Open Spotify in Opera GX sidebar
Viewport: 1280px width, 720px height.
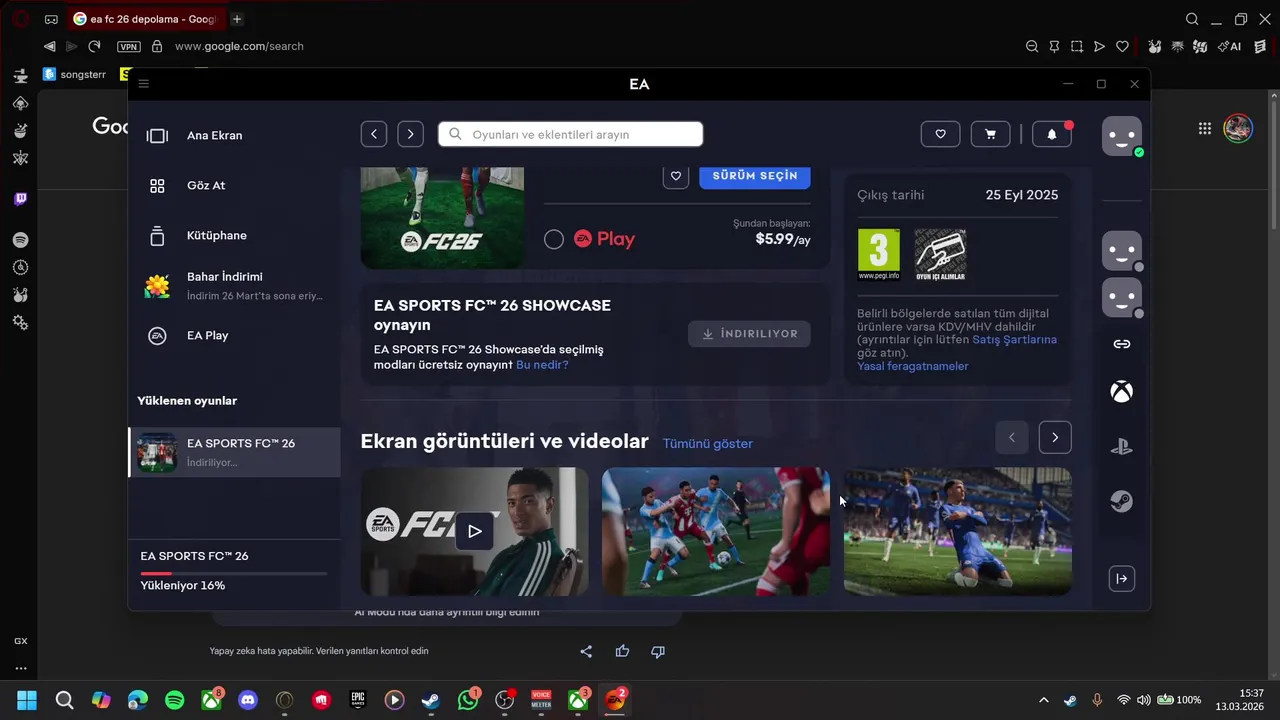[20, 240]
